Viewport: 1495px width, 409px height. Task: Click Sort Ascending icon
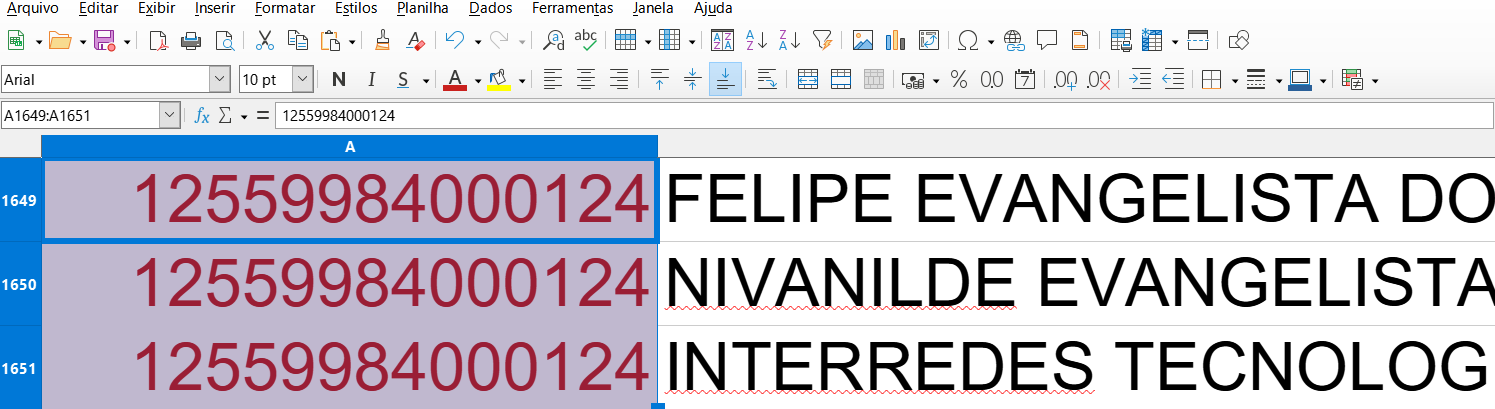(756, 41)
